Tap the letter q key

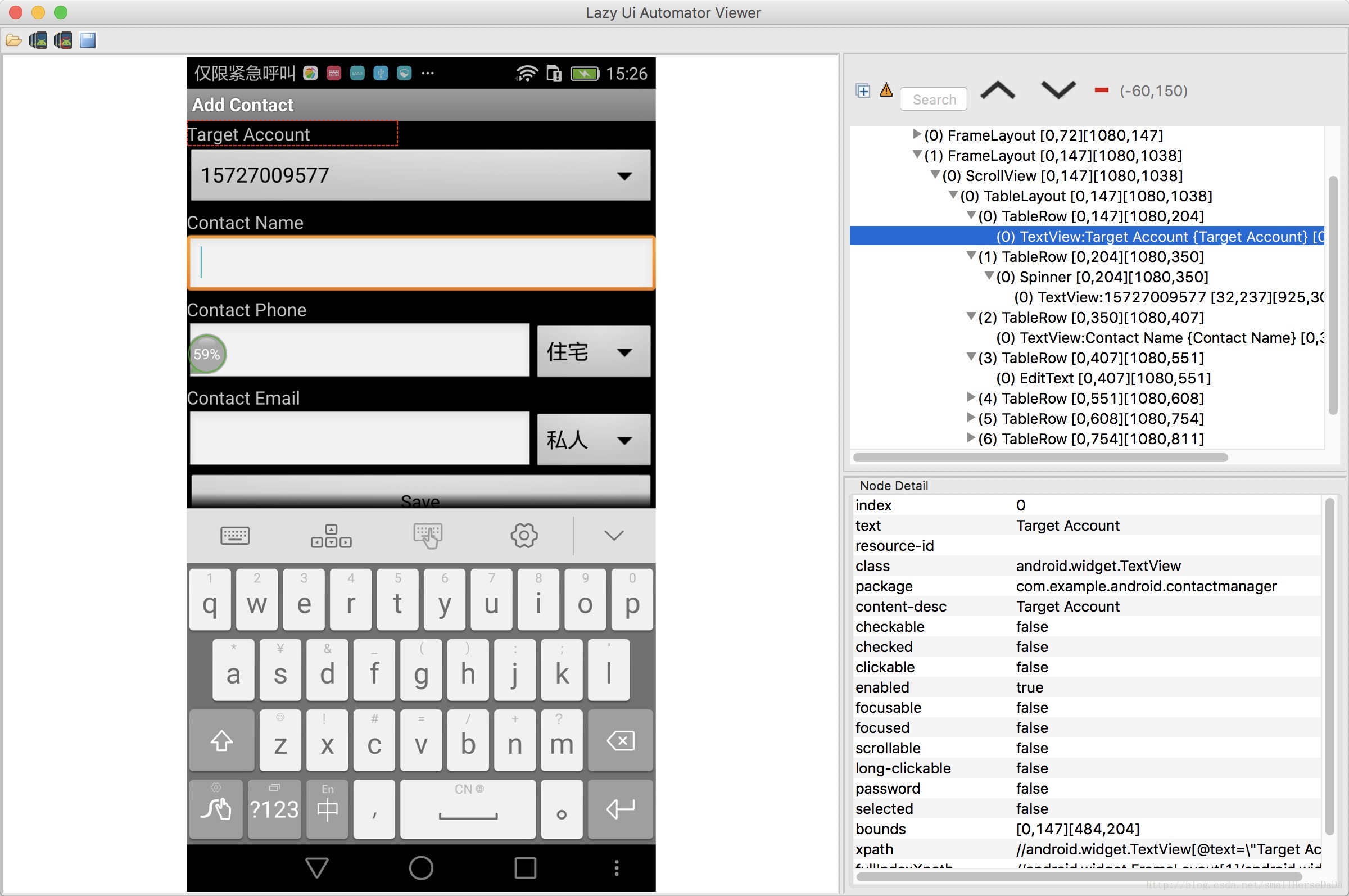coord(210,599)
